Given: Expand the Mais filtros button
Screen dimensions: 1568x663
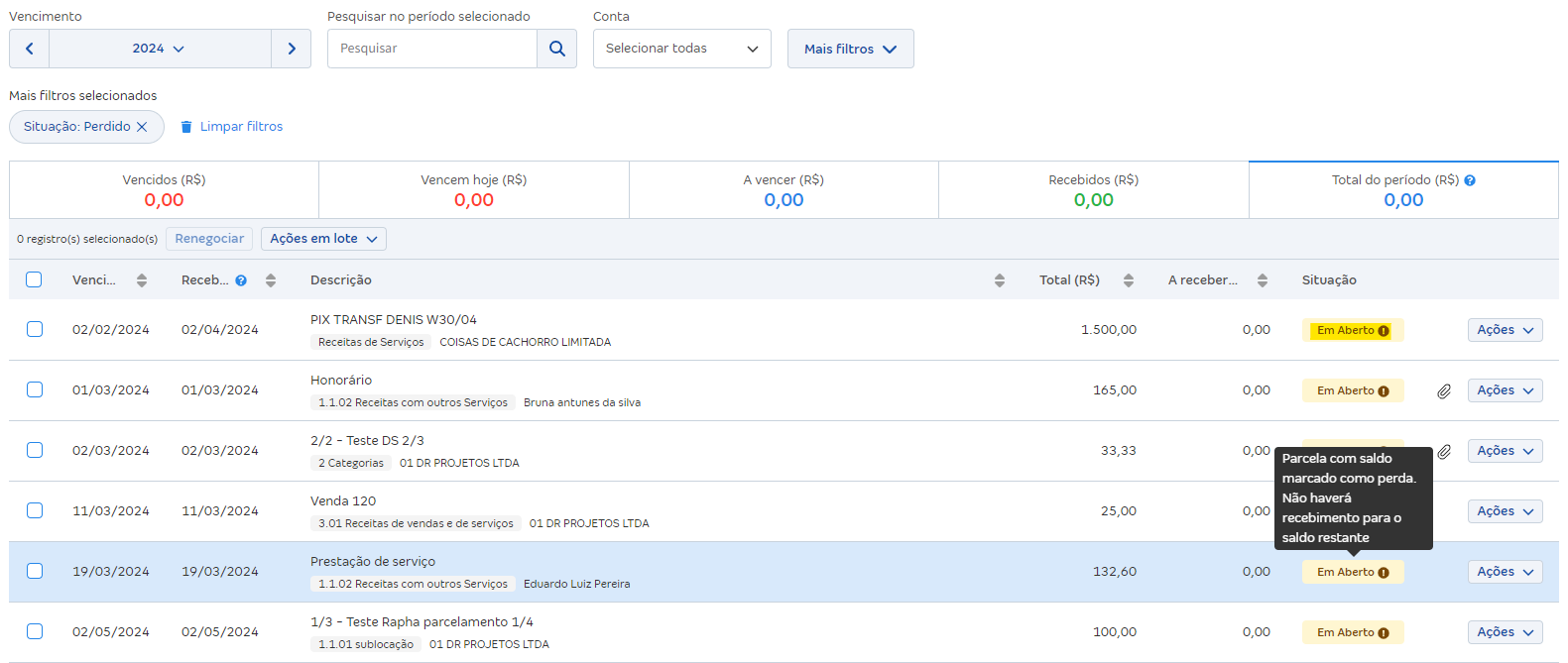Looking at the screenshot, I should 850,49.
